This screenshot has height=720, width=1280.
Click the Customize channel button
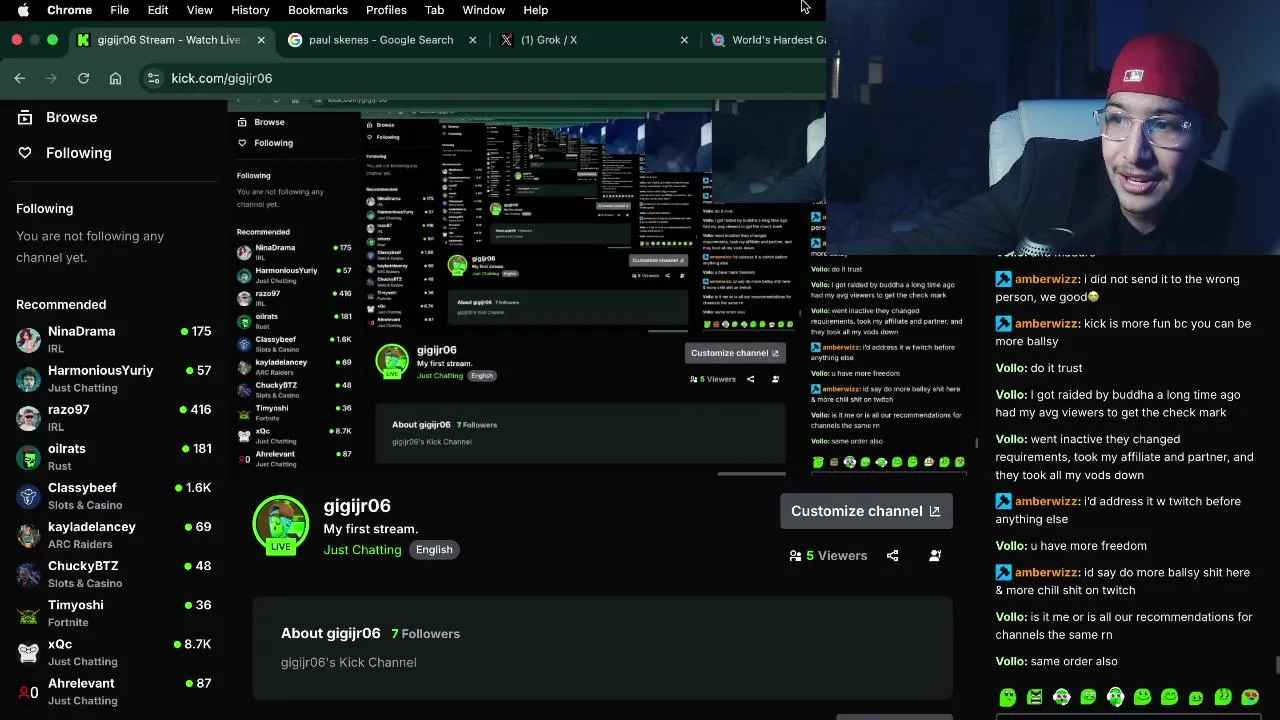pyautogui.click(x=866, y=511)
